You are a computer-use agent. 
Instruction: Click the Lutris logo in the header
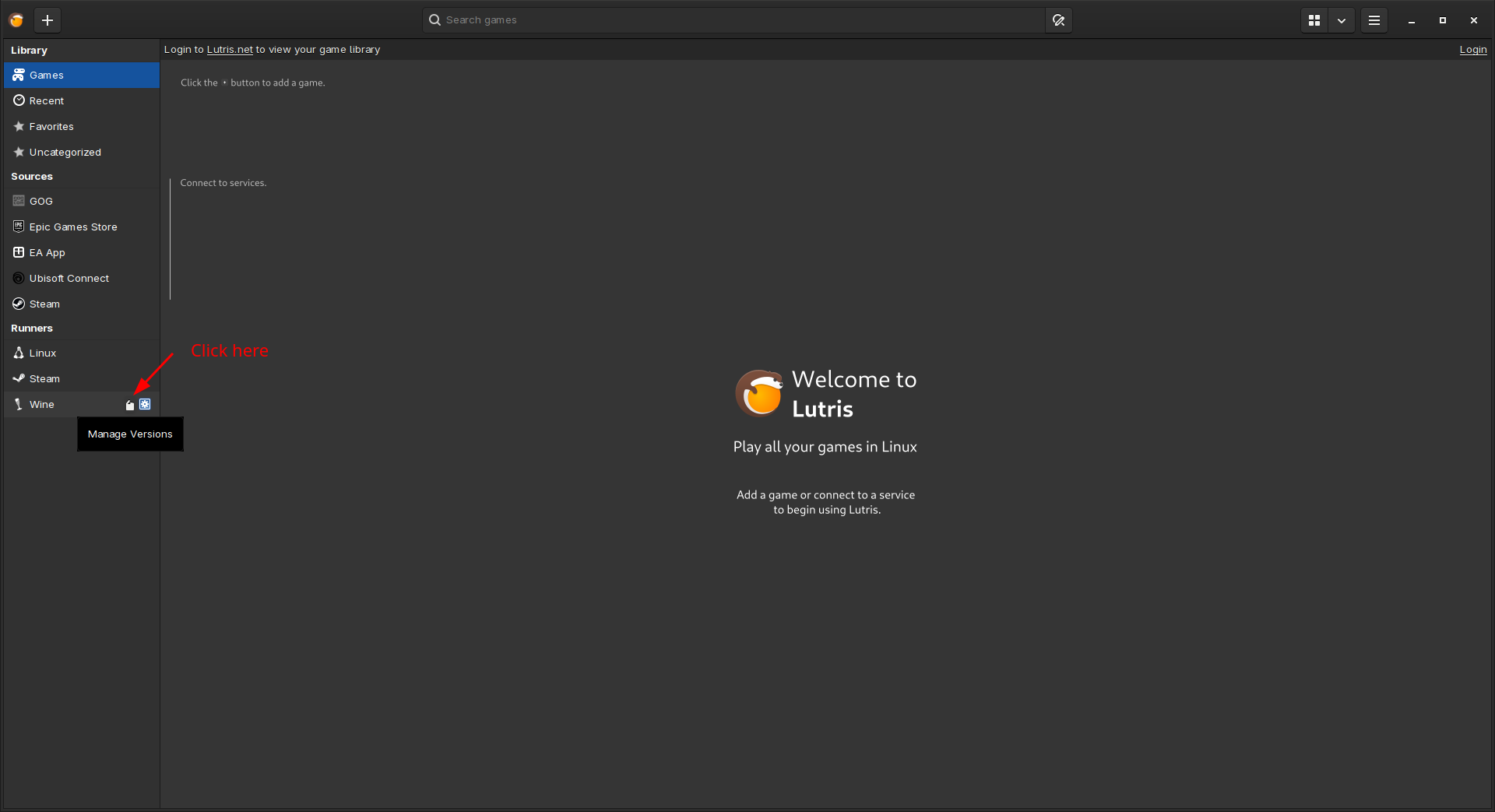16,20
